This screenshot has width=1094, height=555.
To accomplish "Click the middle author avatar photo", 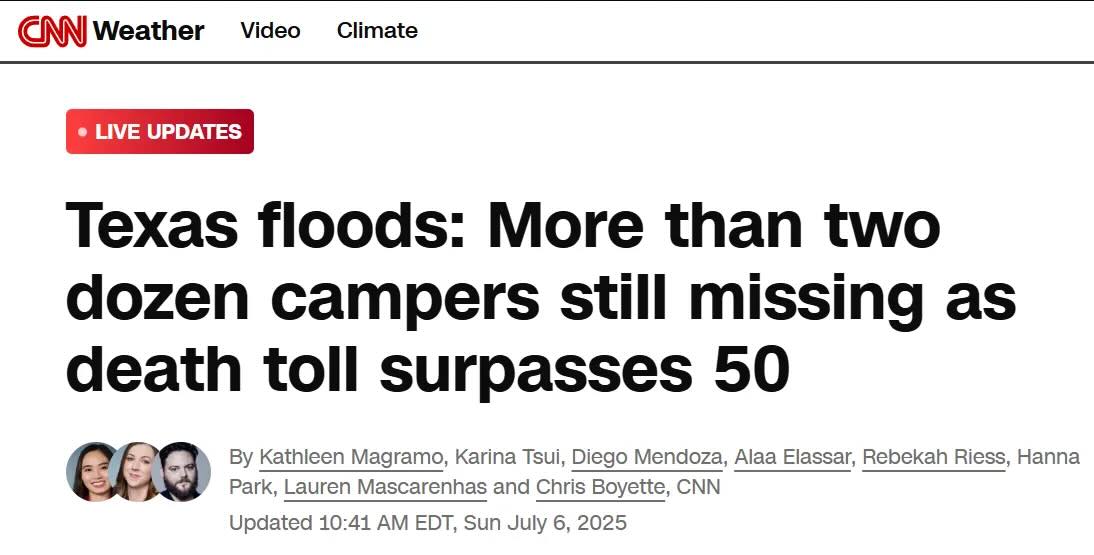I will pos(136,471).
